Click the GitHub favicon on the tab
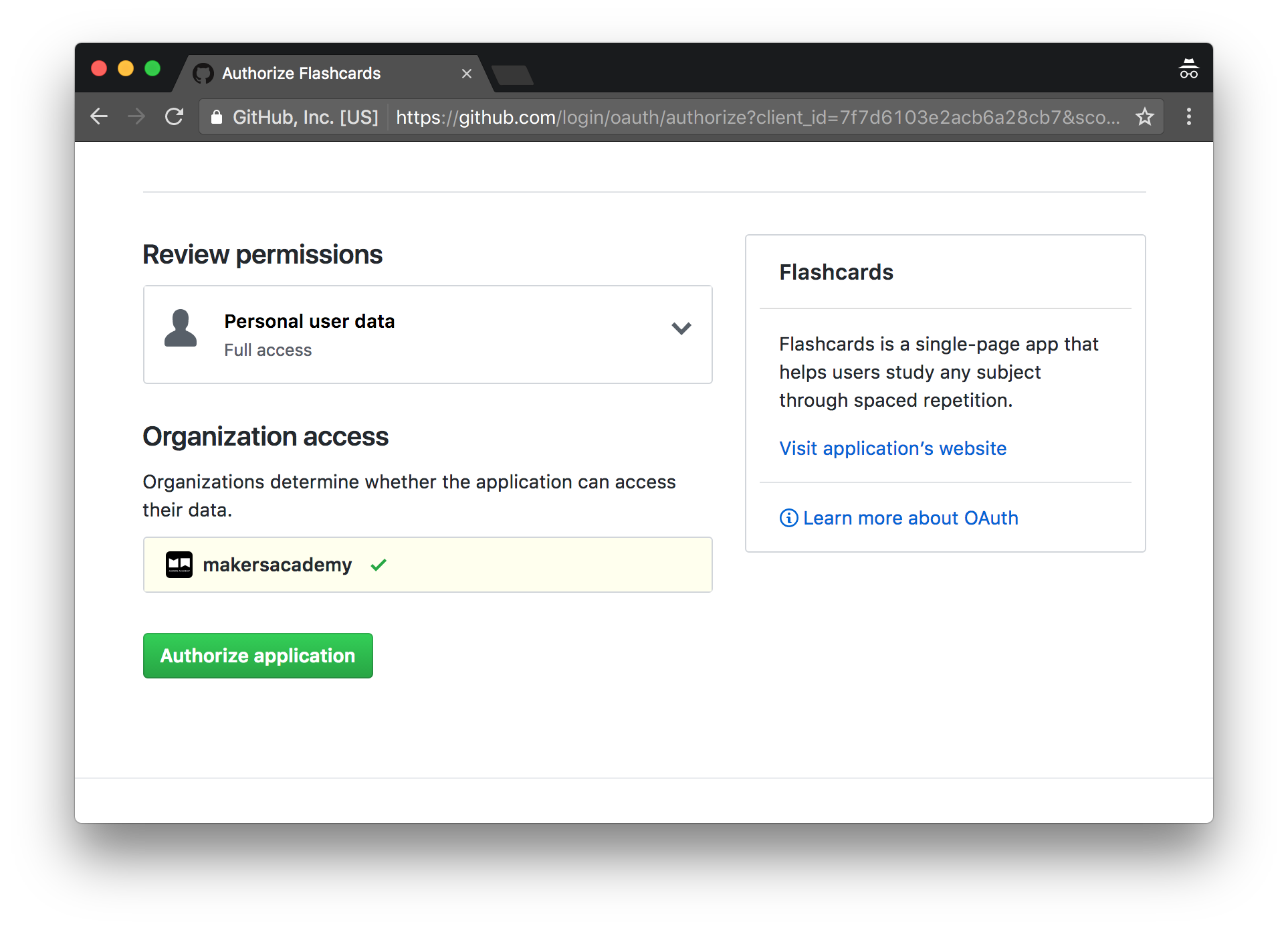 pos(203,73)
